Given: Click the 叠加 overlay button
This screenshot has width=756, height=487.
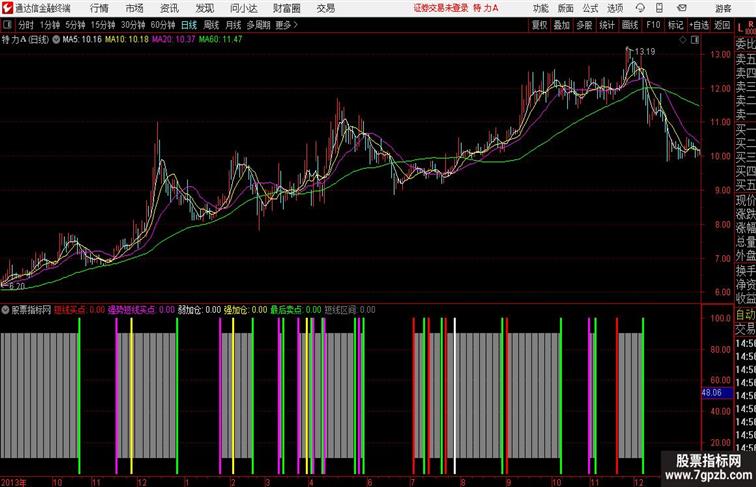Looking at the screenshot, I should pos(561,25).
